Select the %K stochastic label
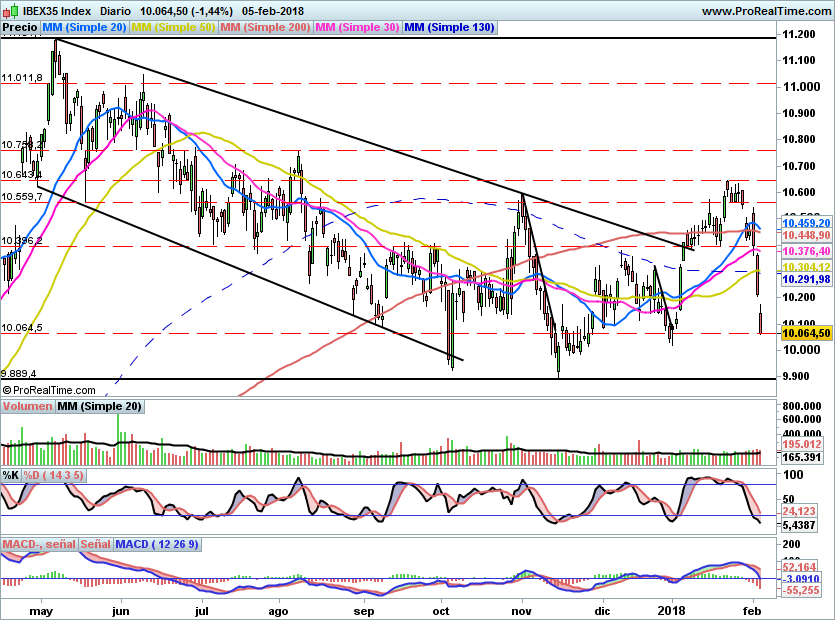This screenshot has height=620, width=835. tap(11, 475)
